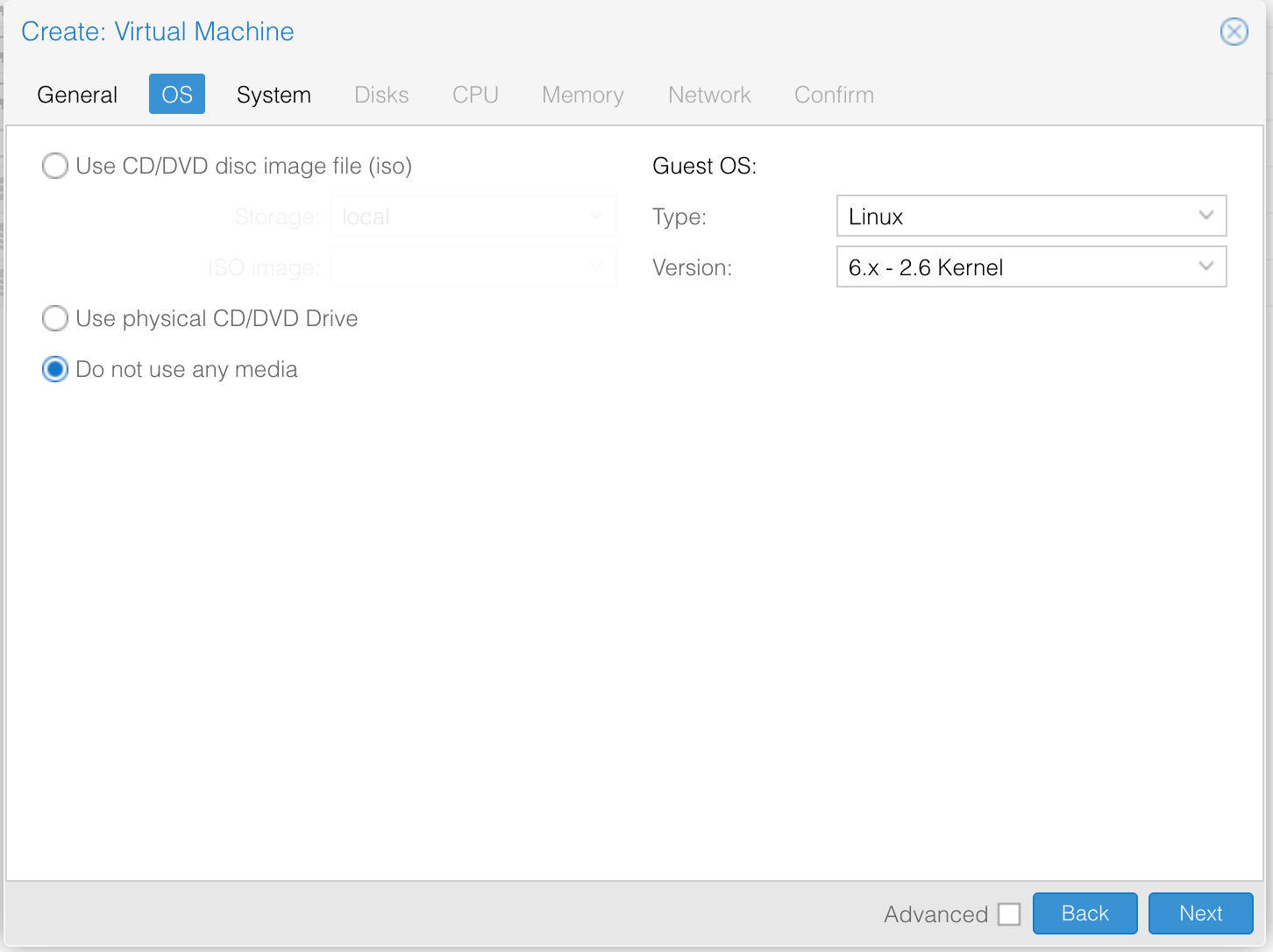Choose Use CD/DVD disc image file option

[55, 166]
